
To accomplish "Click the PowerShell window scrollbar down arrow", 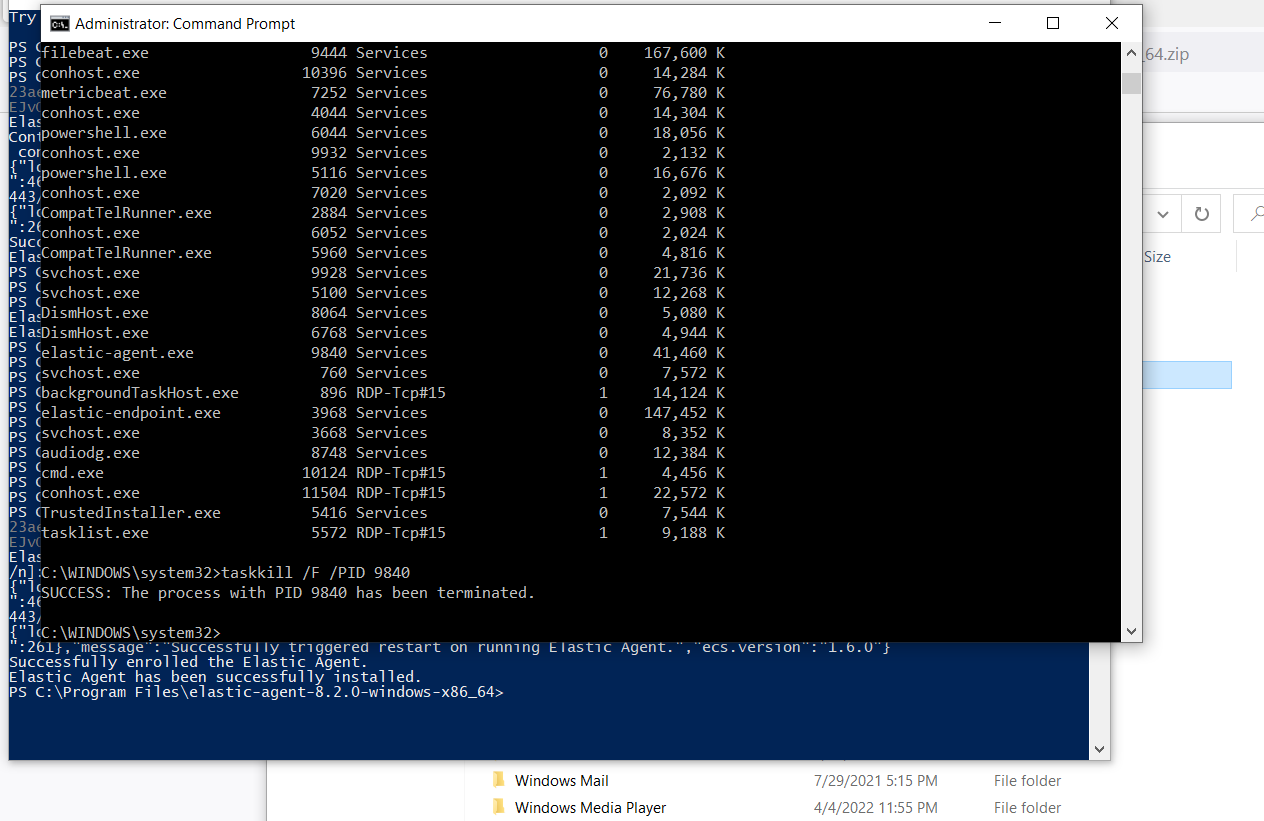I will [1099, 748].
